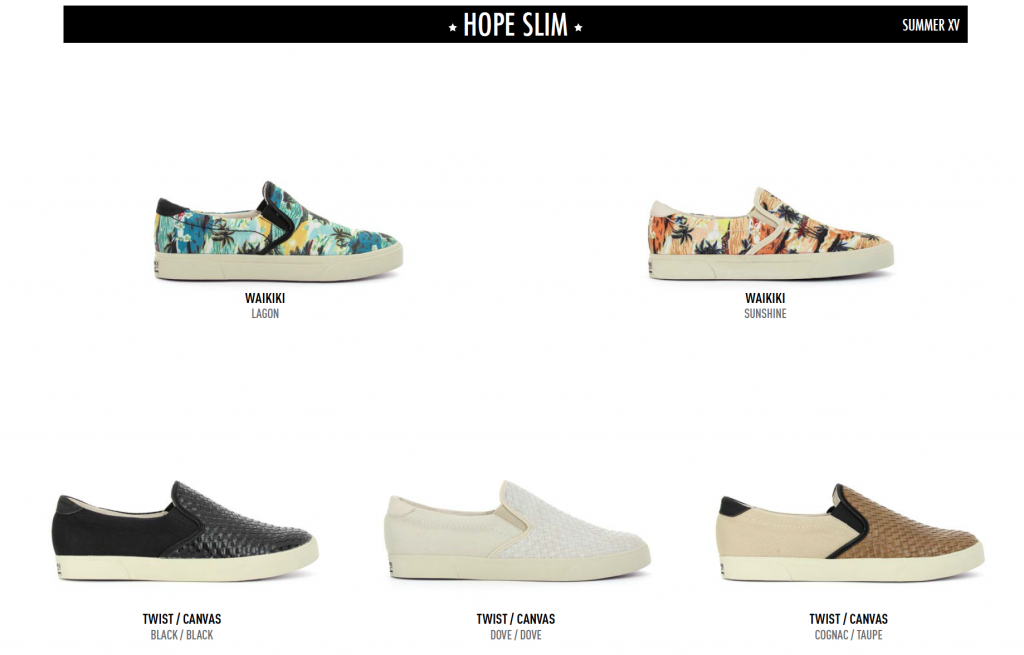Click the WAIKIKI label above LAGON
Viewport: 1024px width, 655px height.
tap(265, 298)
